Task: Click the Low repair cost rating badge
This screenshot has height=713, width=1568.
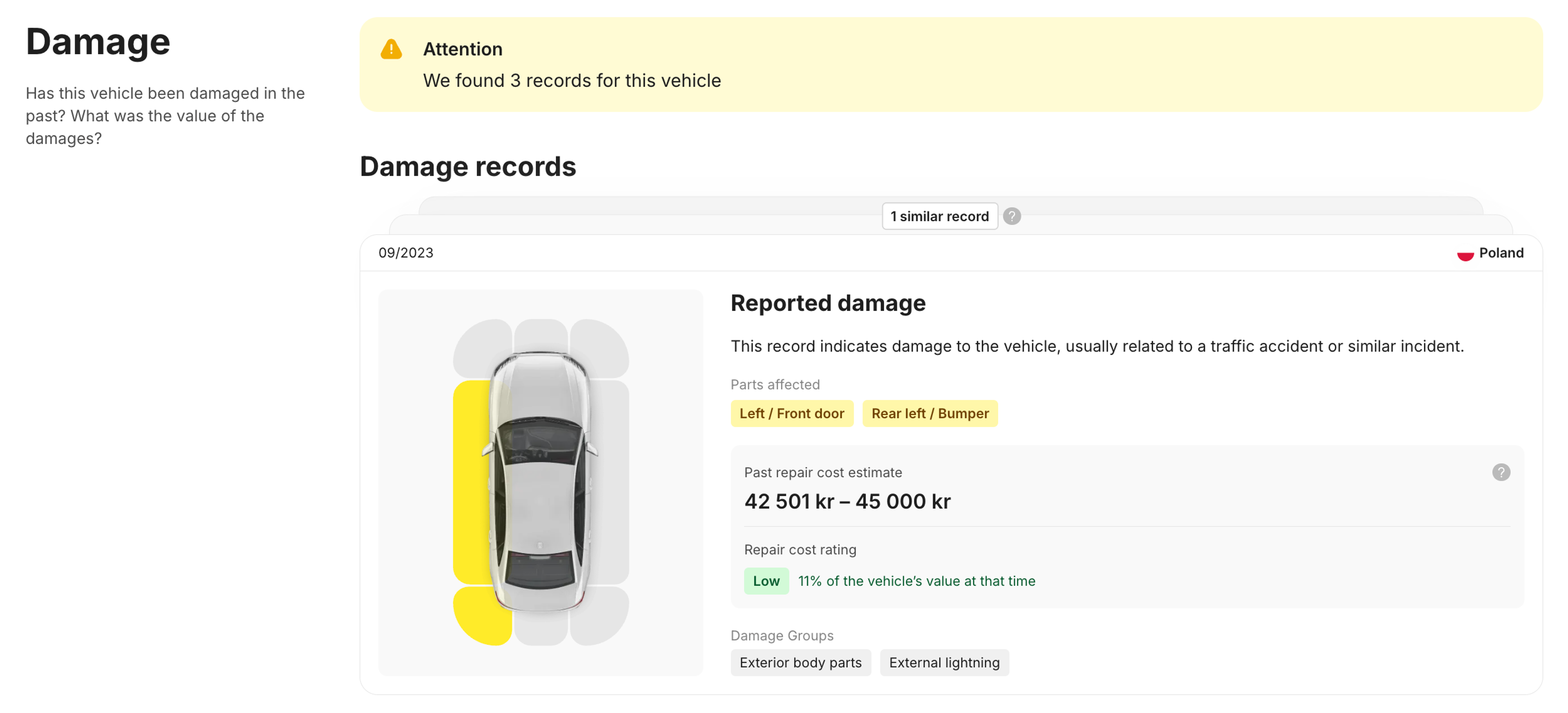Action: click(x=766, y=581)
